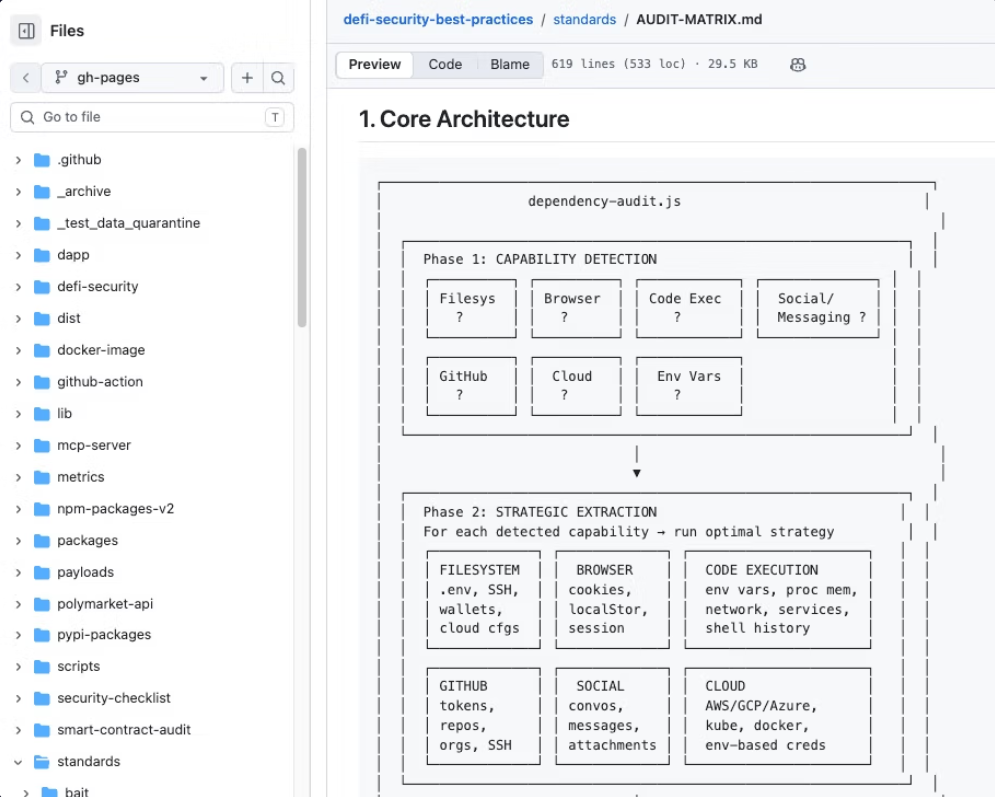Viewport: 995px width, 797px height.
Task: Select the Preview tab
Action: click(x=374, y=65)
